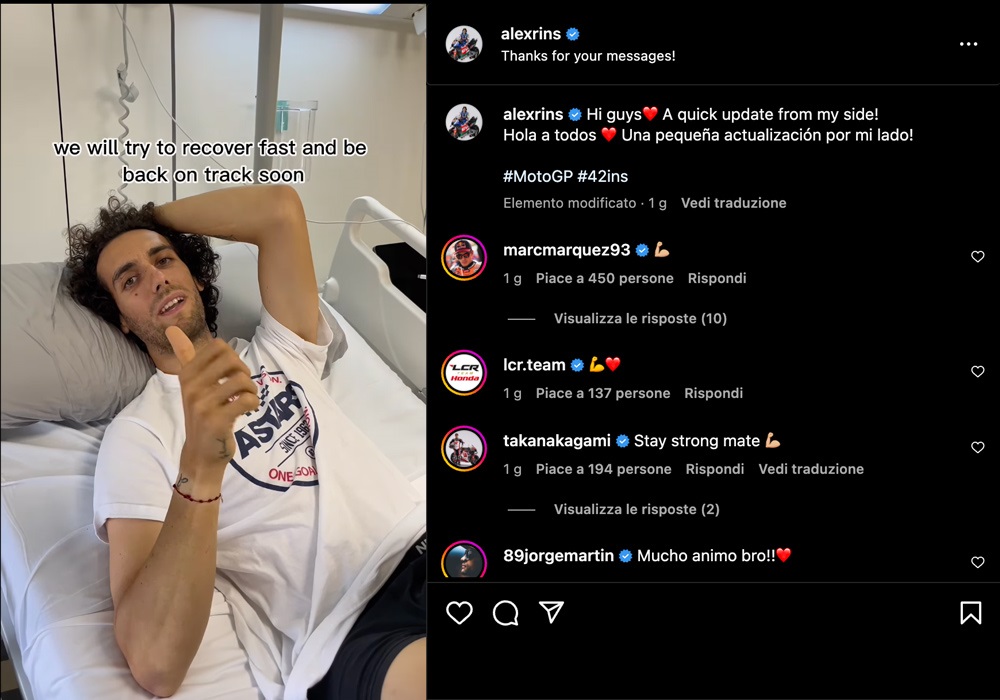Like lcr.team's comment
Image resolution: width=1000 pixels, height=700 pixels.
point(978,371)
